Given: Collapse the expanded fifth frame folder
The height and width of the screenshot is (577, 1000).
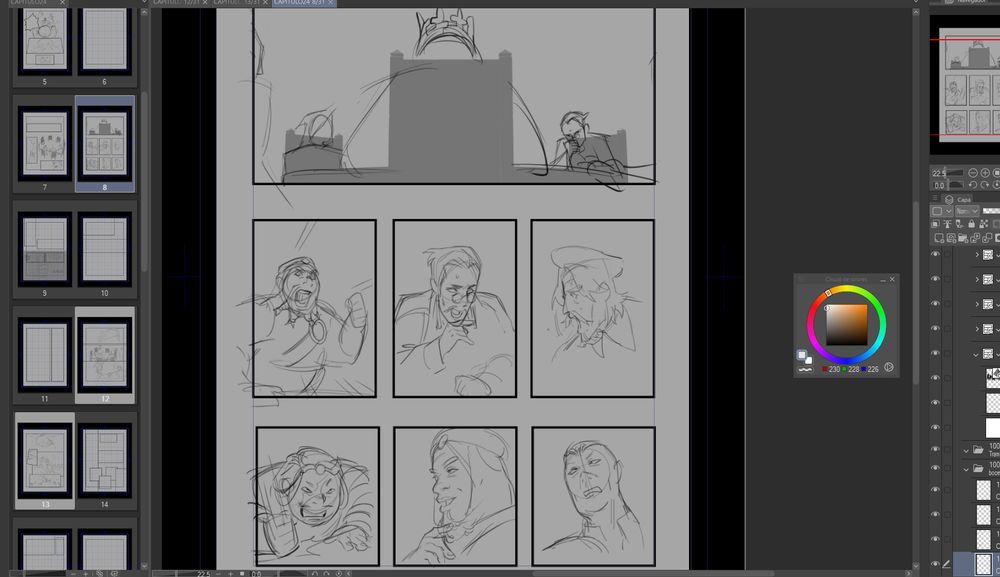Looking at the screenshot, I should [x=975, y=354].
